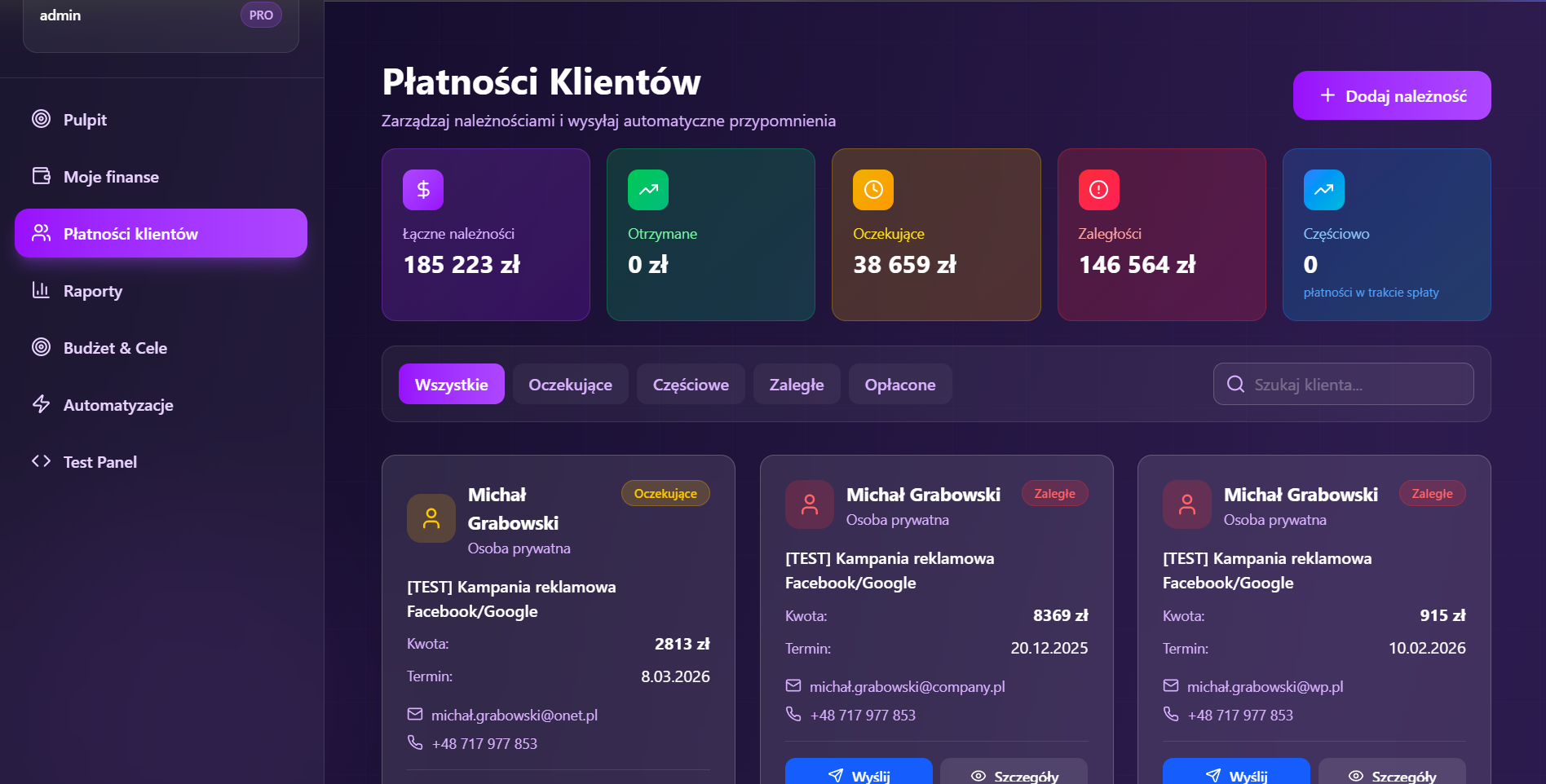Go to Moje finanse section
The width and height of the screenshot is (1546, 784).
click(x=111, y=177)
